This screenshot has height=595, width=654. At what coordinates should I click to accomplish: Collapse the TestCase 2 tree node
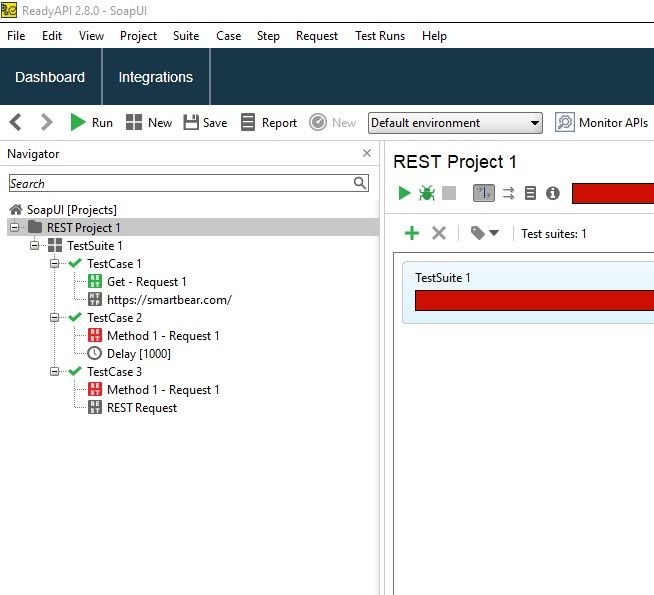[56, 318]
